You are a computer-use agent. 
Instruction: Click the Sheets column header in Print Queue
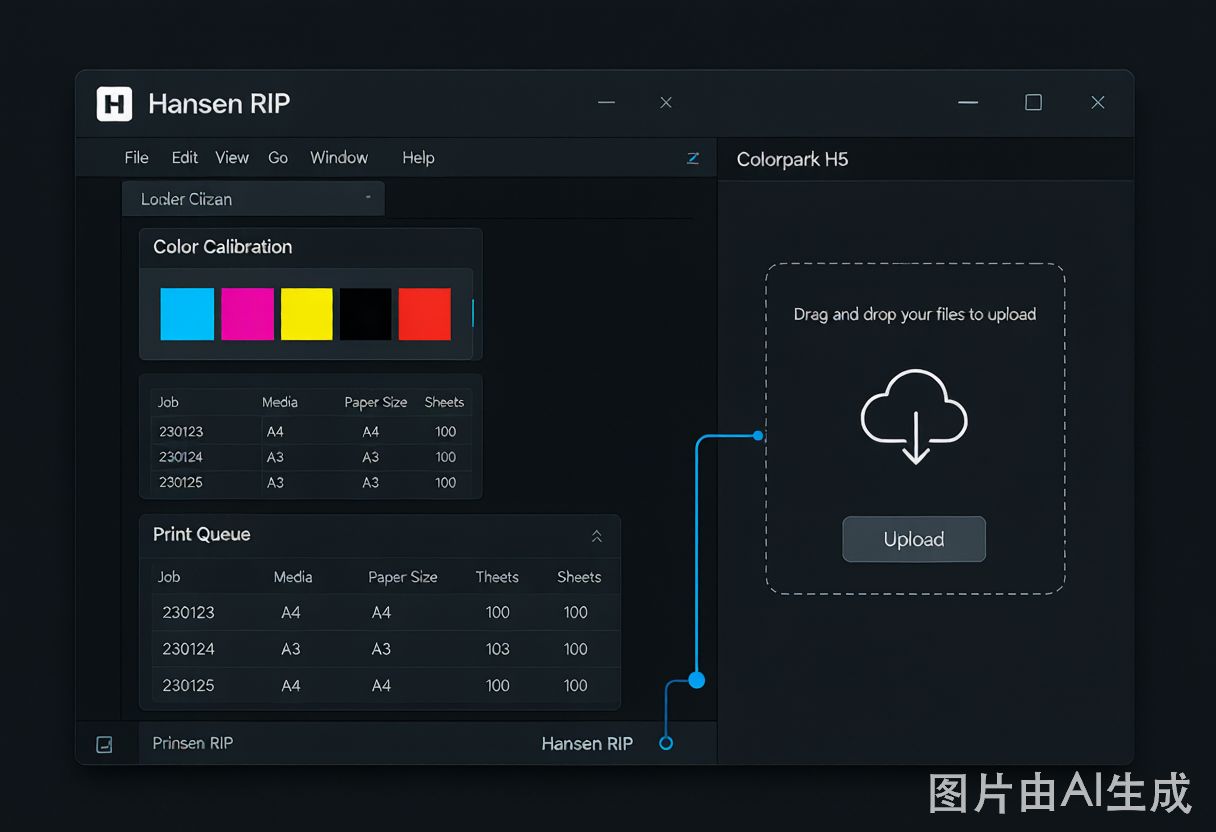coord(579,577)
